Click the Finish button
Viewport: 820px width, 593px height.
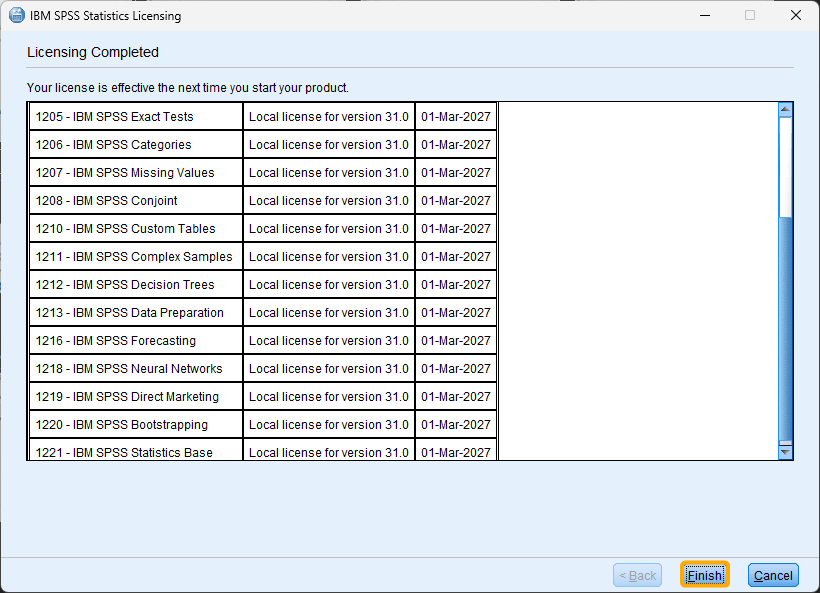(x=704, y=575)
